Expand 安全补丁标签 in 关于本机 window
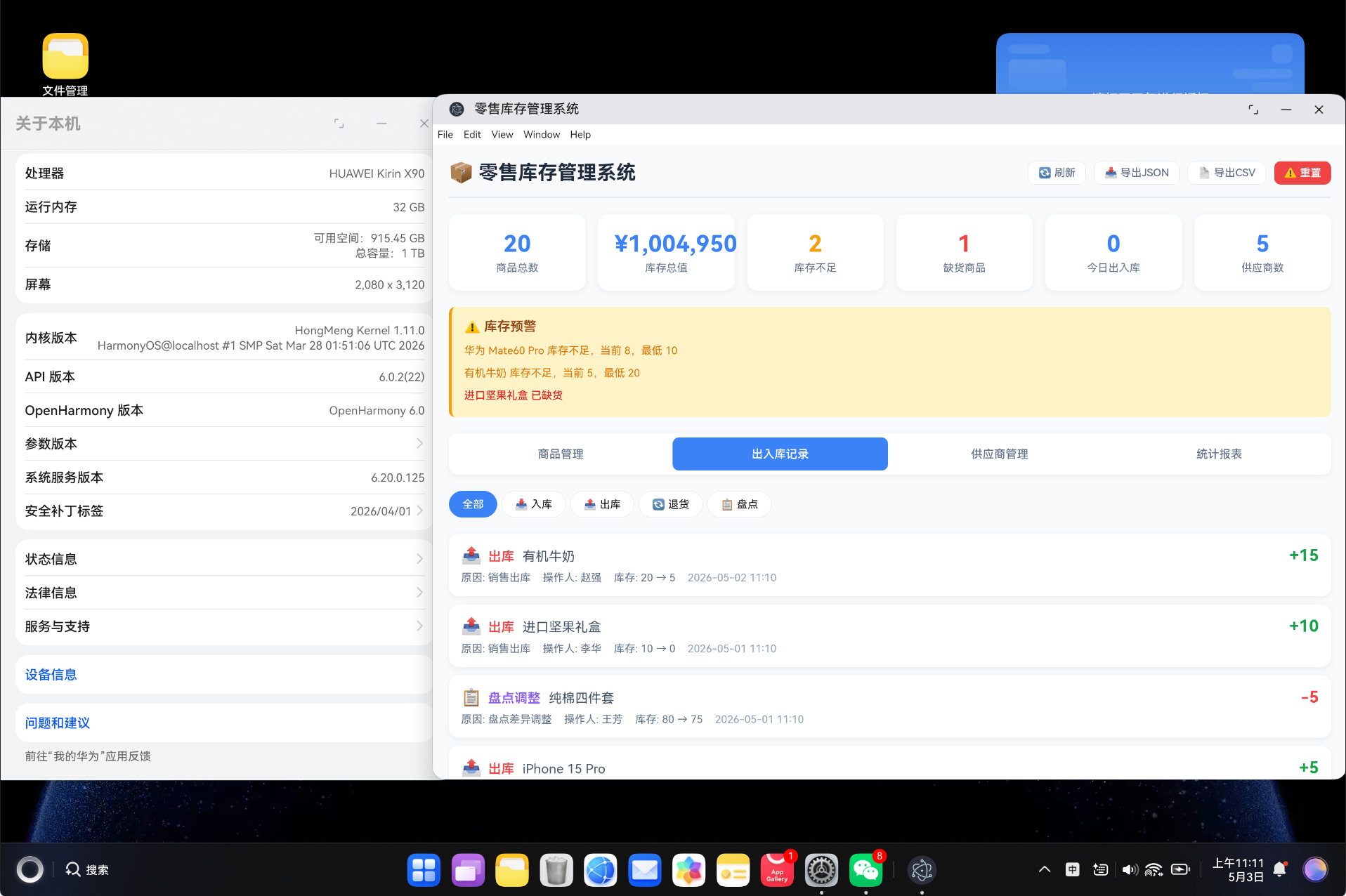The image size is (1346, 896). [224, 511]
